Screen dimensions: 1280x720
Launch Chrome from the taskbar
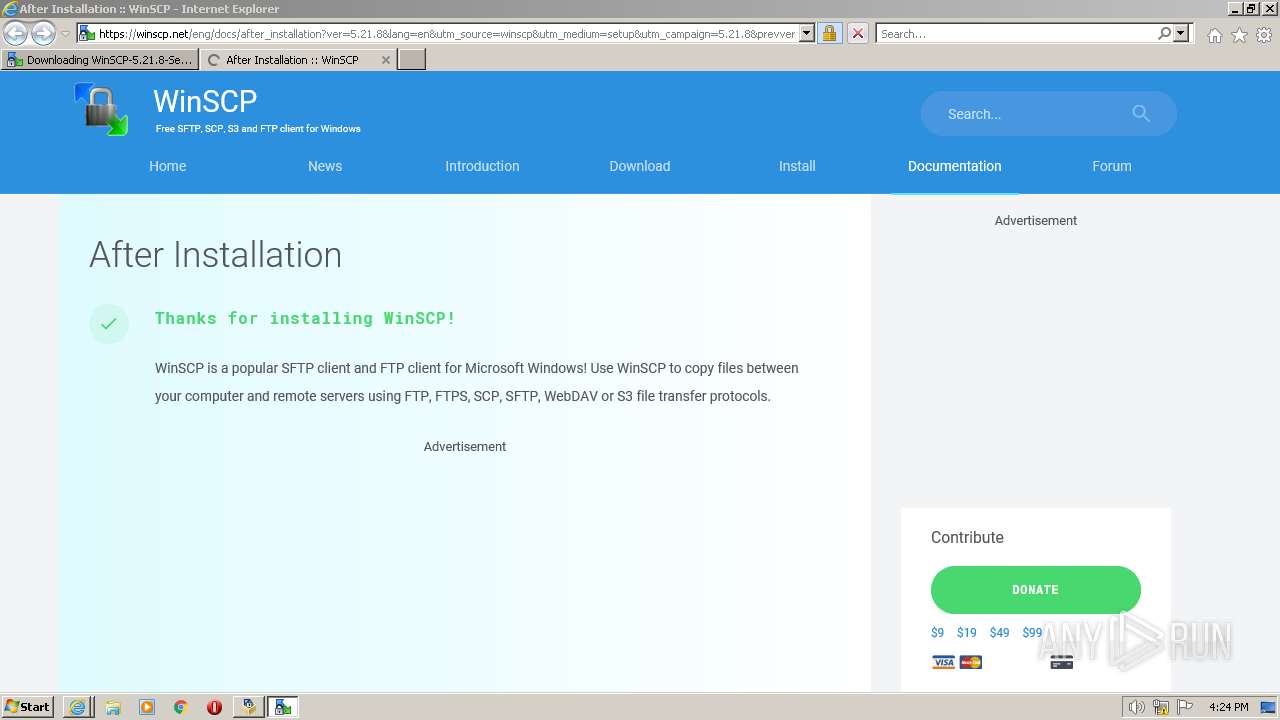coord(181,707)
